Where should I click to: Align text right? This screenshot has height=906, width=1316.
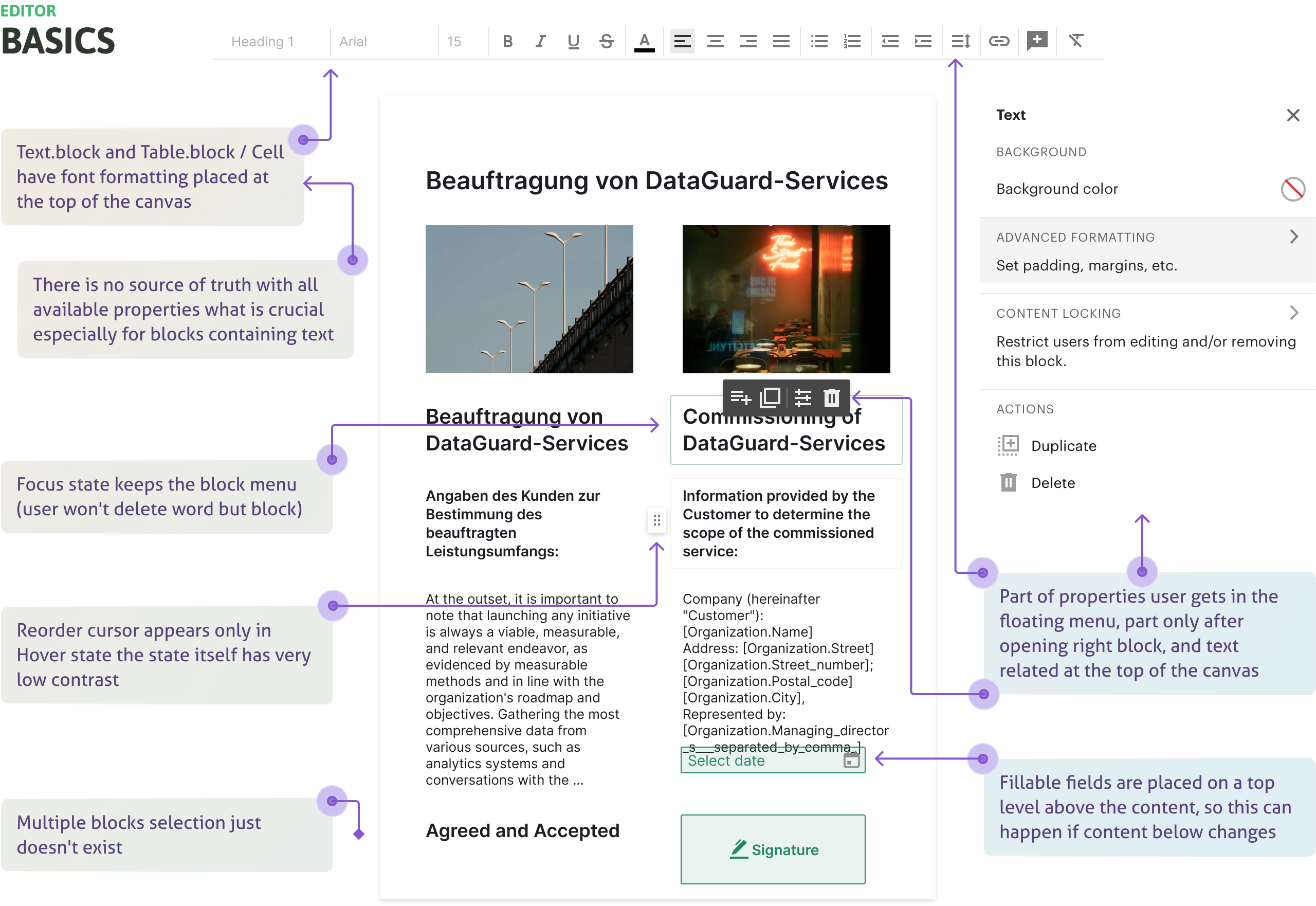click(748, 42)
